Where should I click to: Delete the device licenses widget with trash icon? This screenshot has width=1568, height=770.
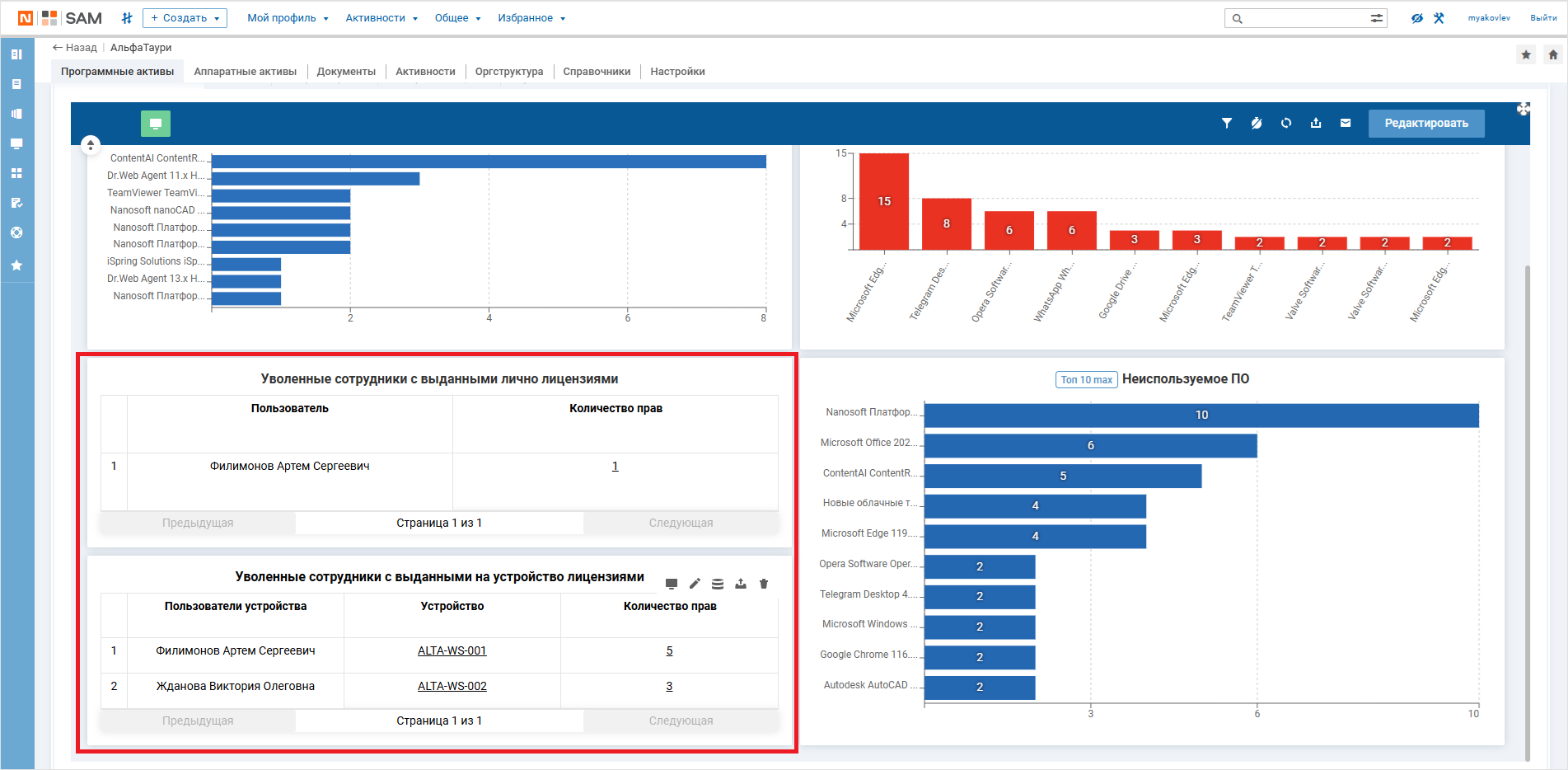pos(764,584)
